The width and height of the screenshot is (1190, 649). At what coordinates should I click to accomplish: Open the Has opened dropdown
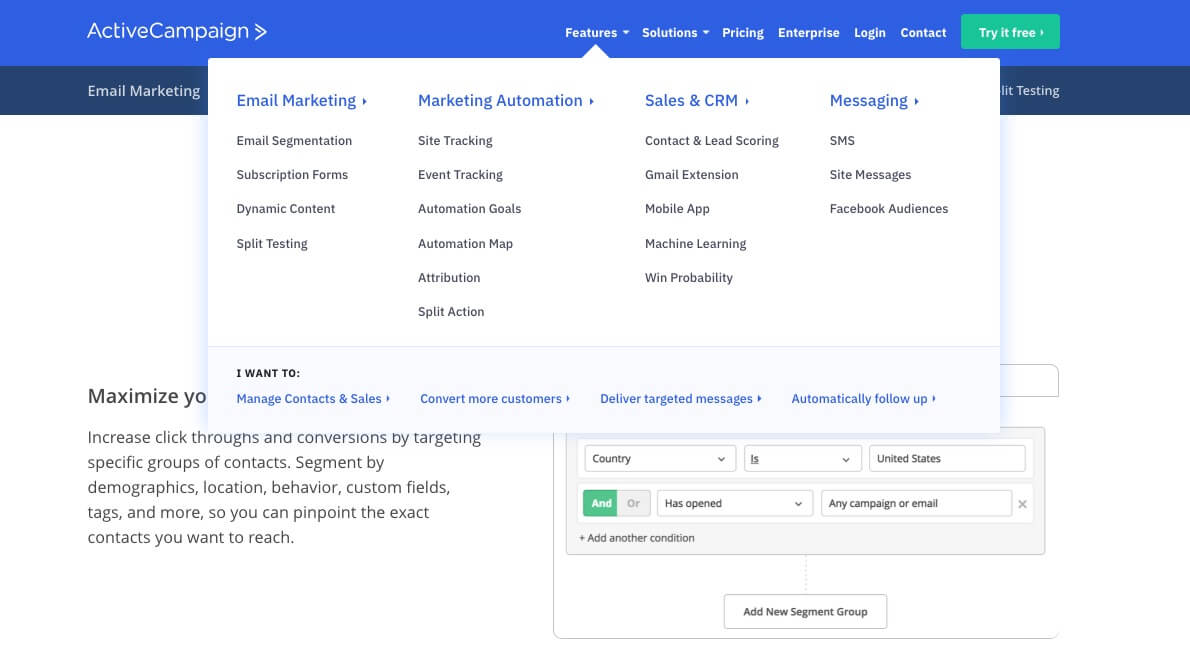(735, 503)
